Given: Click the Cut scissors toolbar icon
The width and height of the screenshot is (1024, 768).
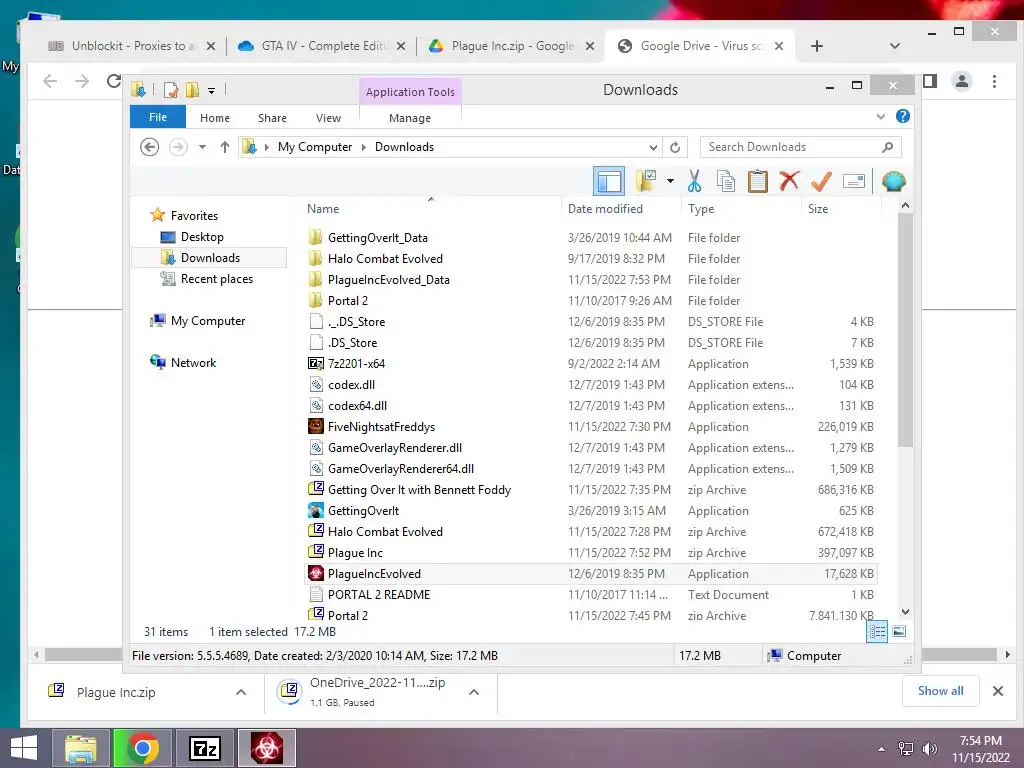Looking at the screenshot, I should pos(694,181).
